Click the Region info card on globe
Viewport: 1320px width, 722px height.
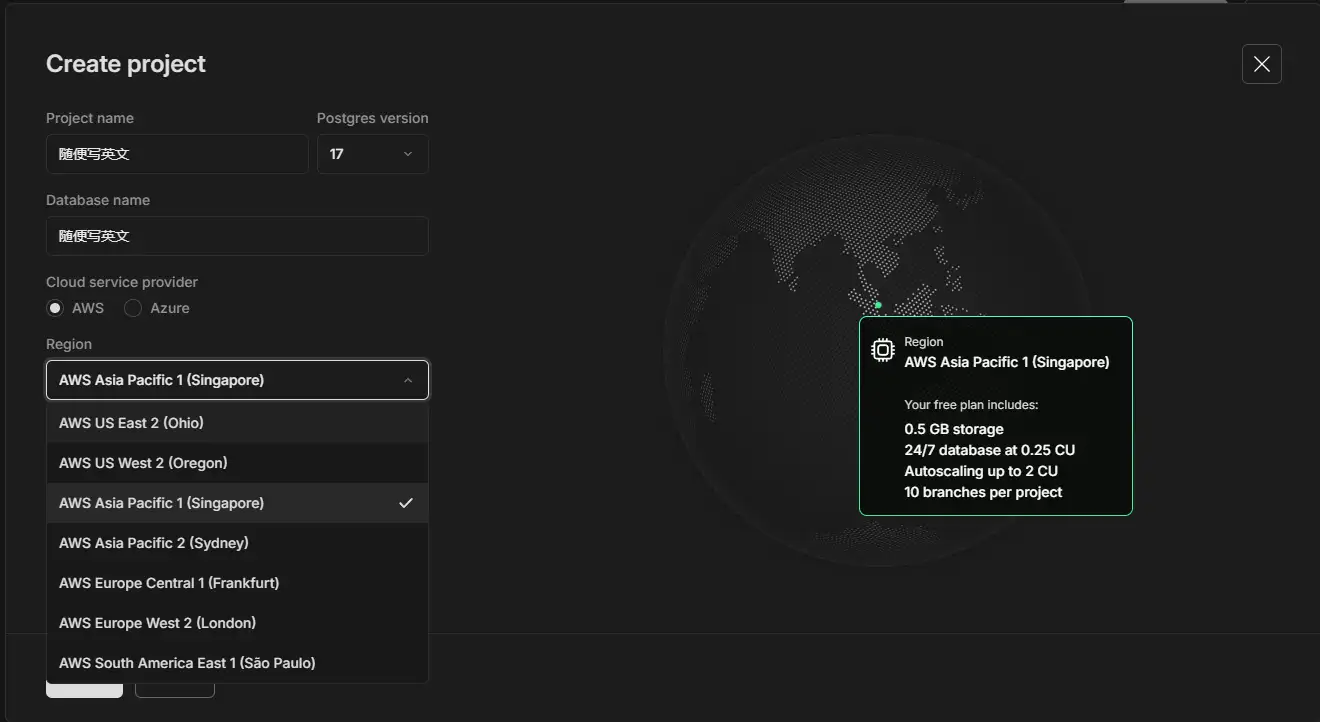click(995, 440)
